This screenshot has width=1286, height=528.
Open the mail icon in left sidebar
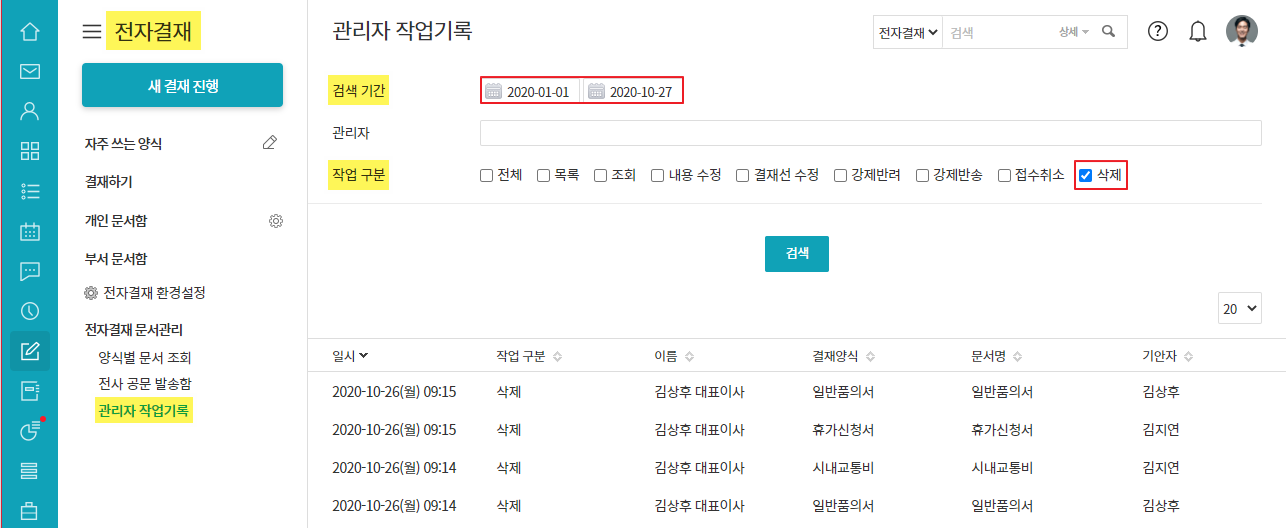point(29,71)
